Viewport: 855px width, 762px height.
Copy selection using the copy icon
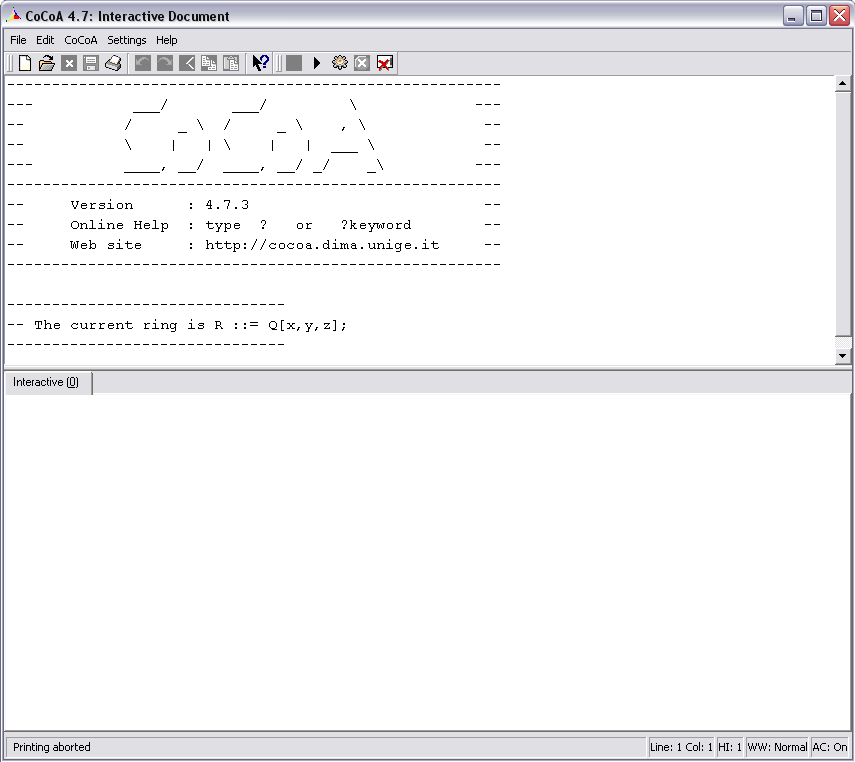pos(208,63)
